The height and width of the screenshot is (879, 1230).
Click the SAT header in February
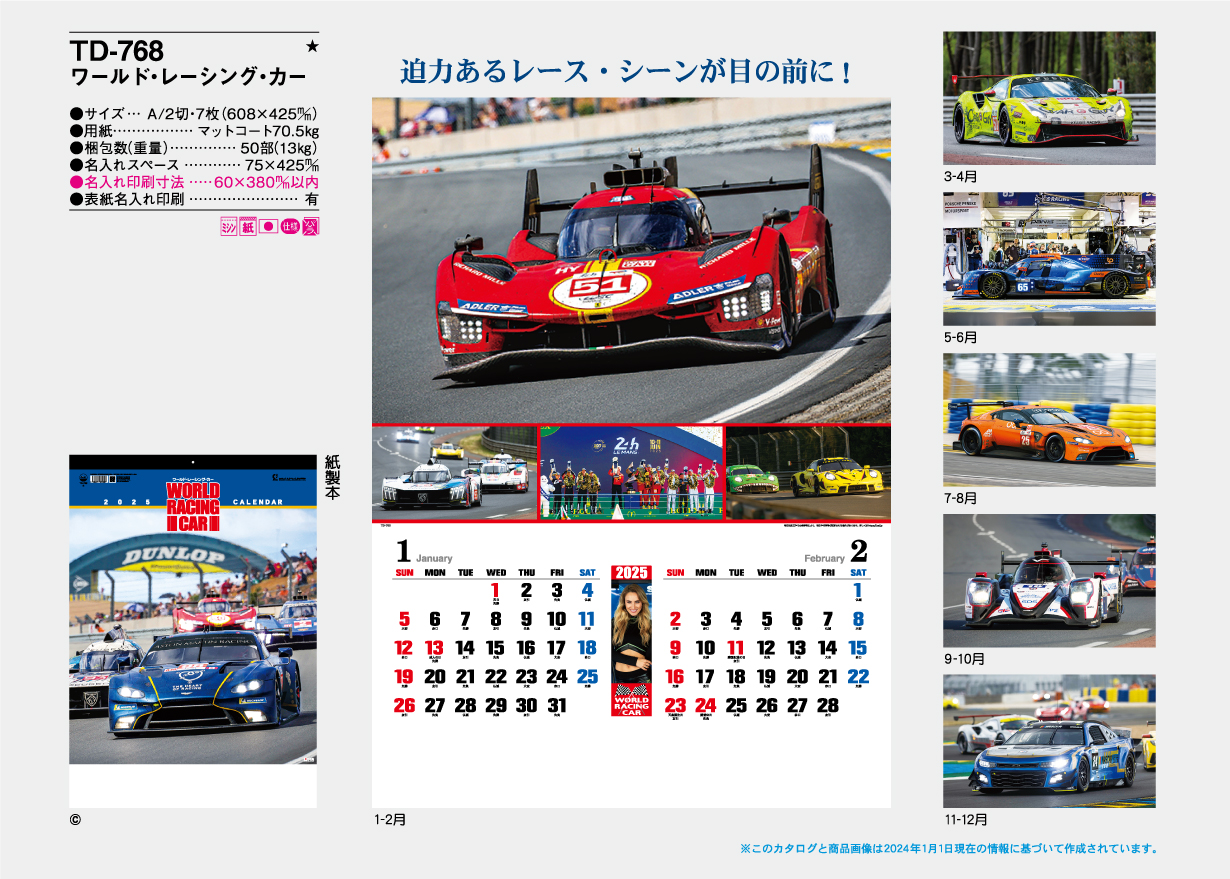[x=858, y=573]
